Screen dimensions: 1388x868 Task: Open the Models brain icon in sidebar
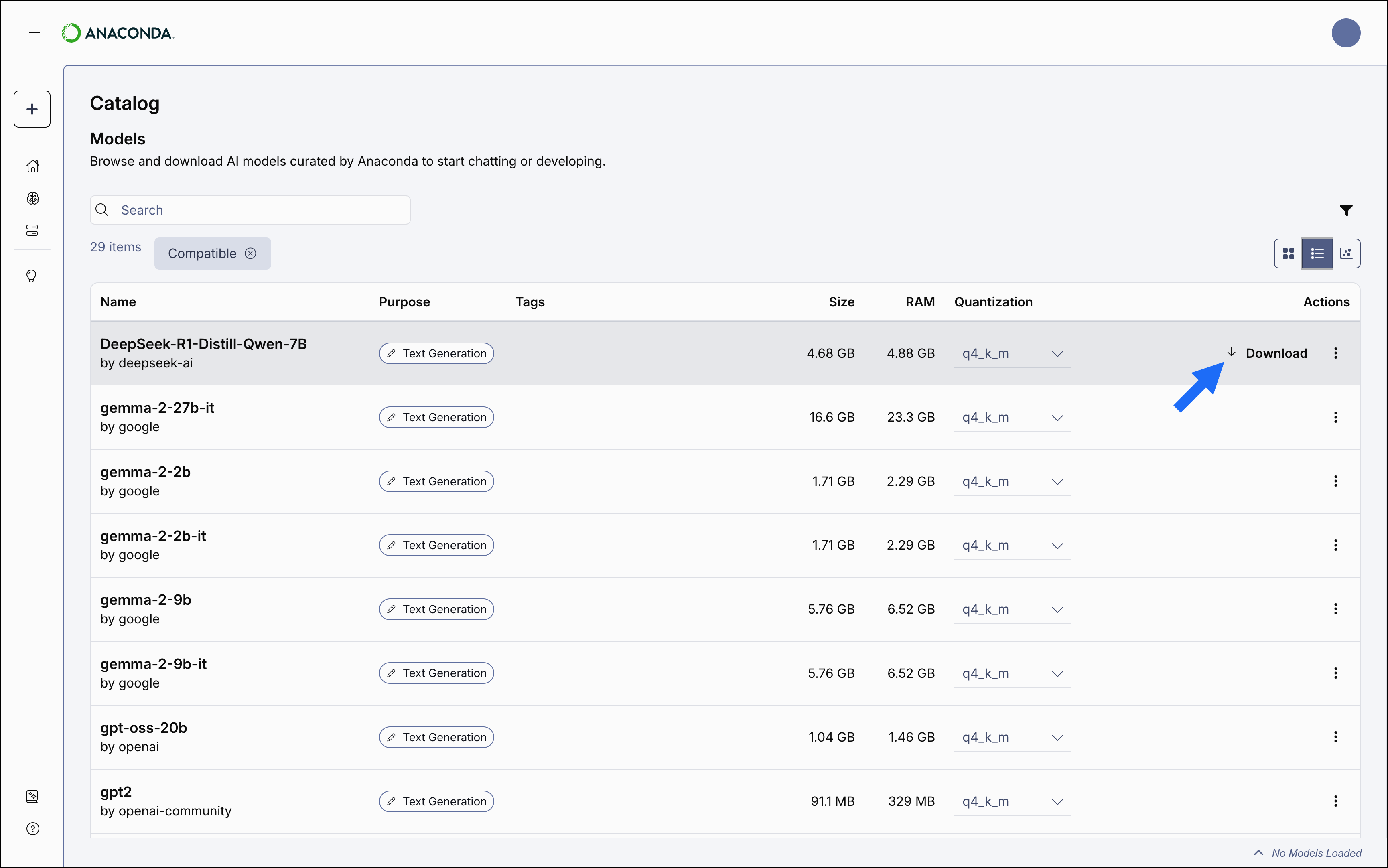pyautogui.click(x=33, y=198)
